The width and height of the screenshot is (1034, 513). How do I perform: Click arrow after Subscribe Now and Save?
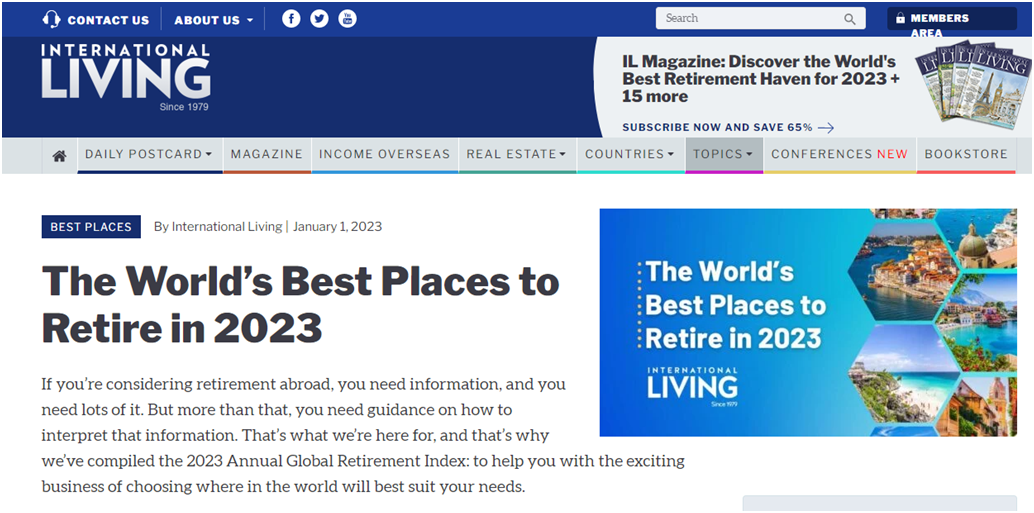826,127
